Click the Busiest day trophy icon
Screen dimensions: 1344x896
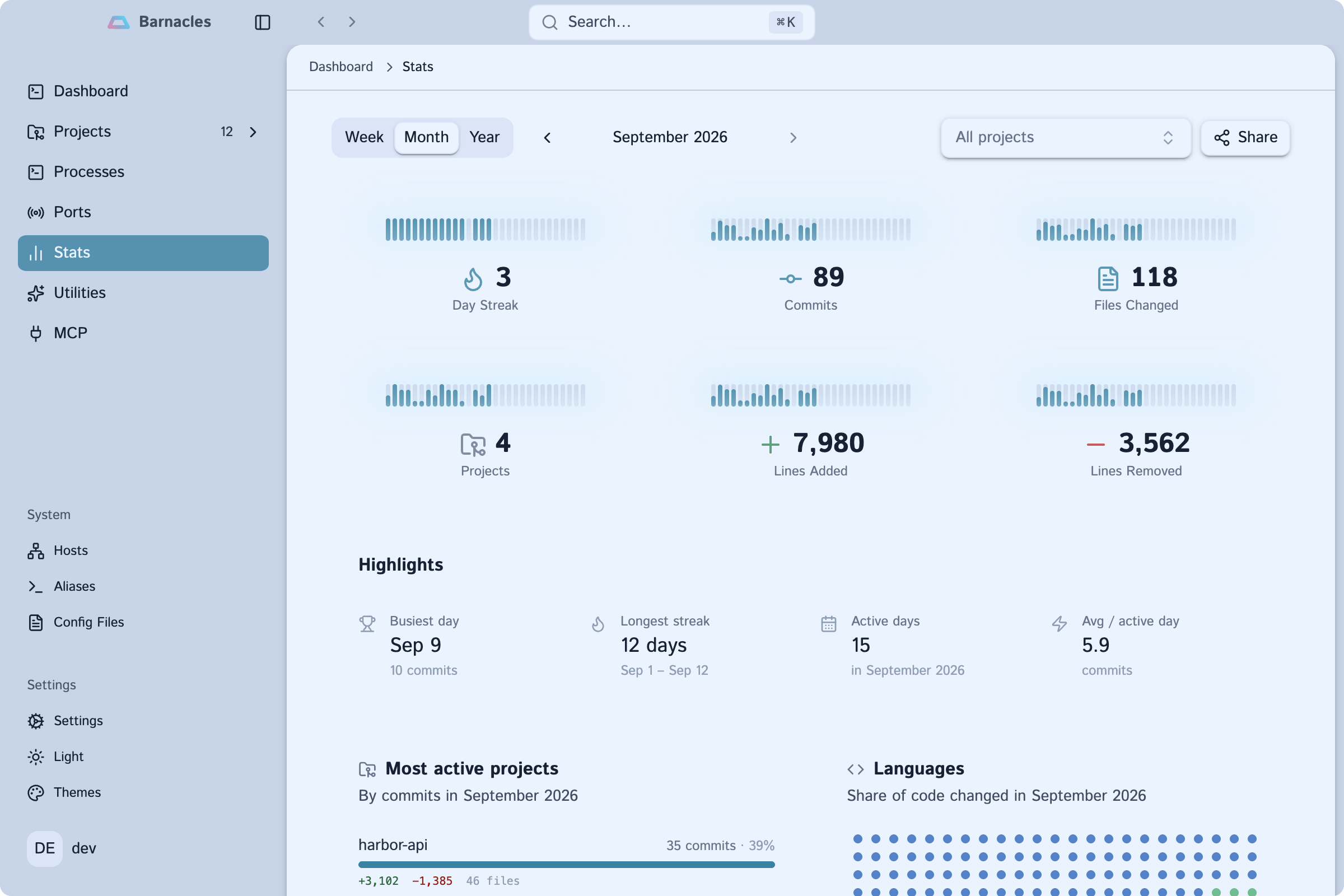coord(367,623)
